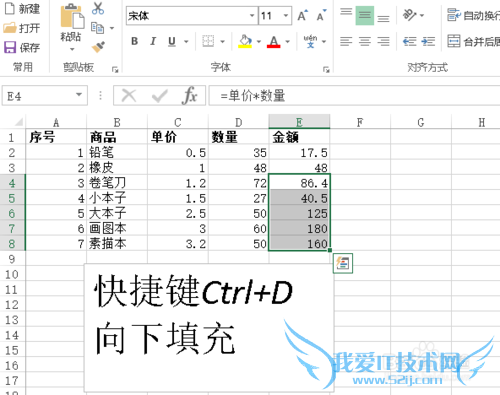Click header cell 序号
The height and width of the screenshot is (395, 500).
tap(56, 137)
